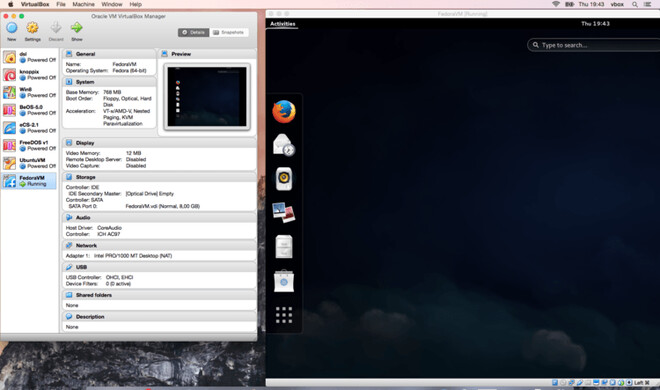Open Activities in the Fedora VM

tap(282, 24)
